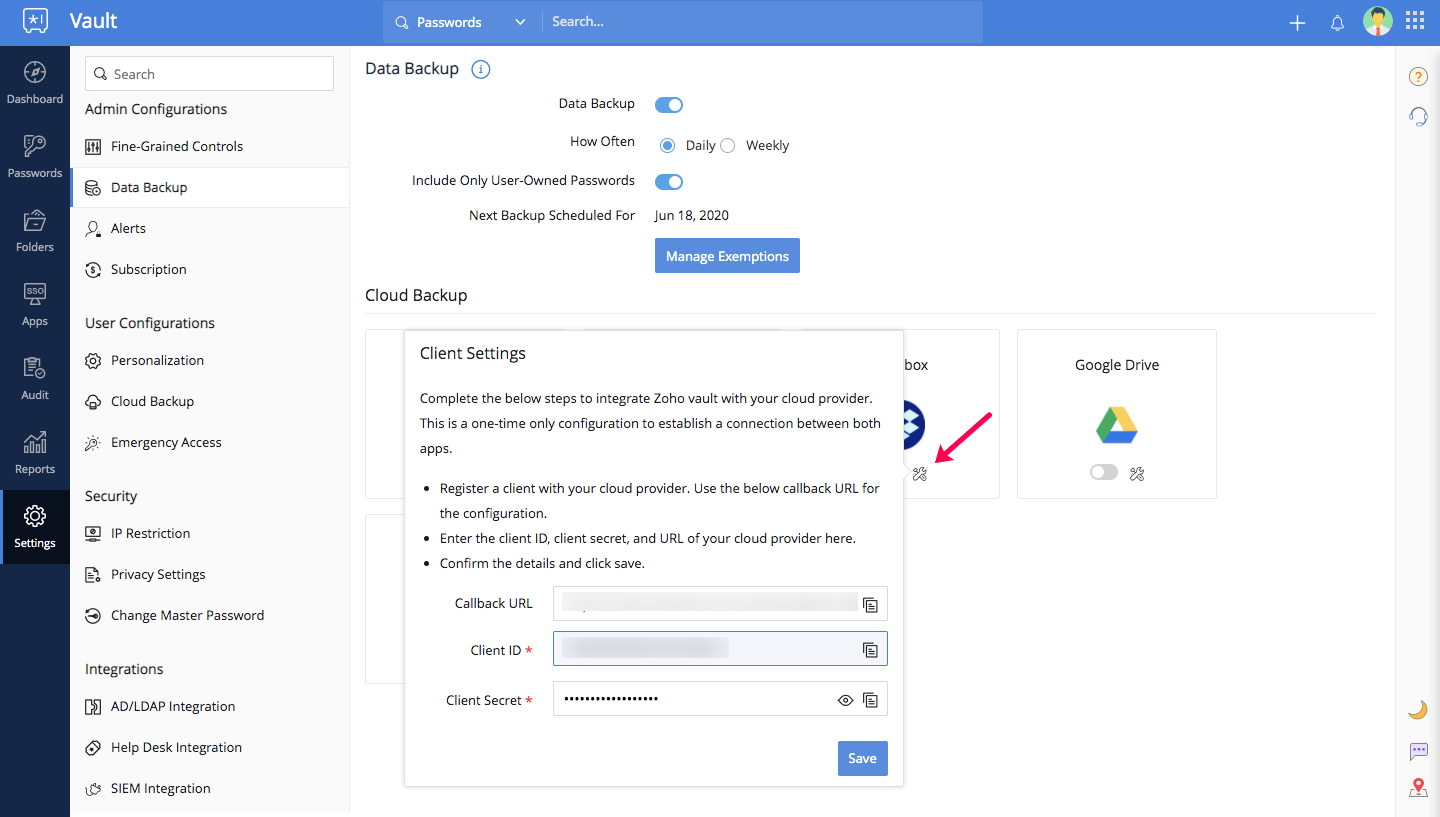Open the user profile avatar menu

click(1377, 21)
